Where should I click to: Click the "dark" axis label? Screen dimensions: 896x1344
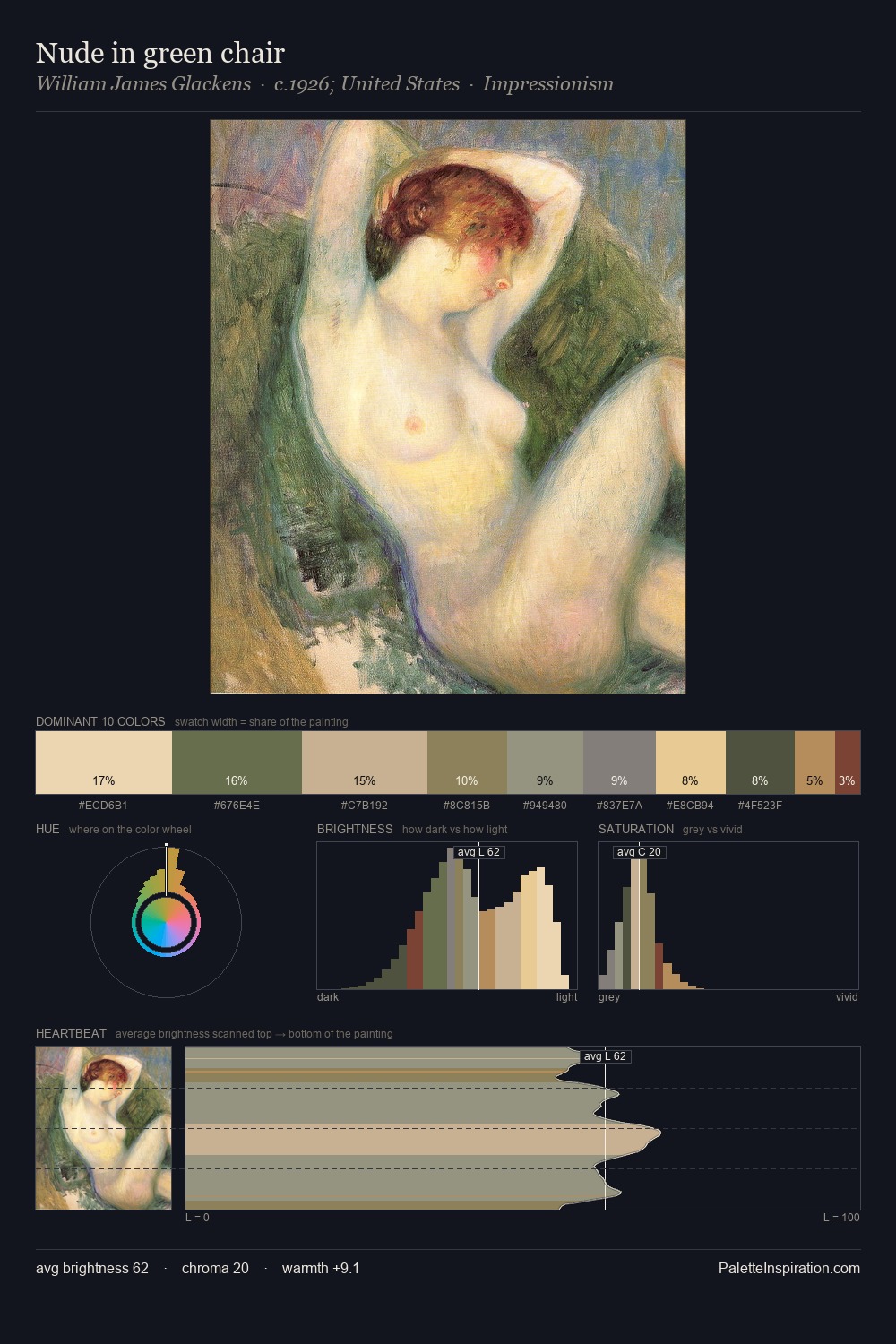328,997
